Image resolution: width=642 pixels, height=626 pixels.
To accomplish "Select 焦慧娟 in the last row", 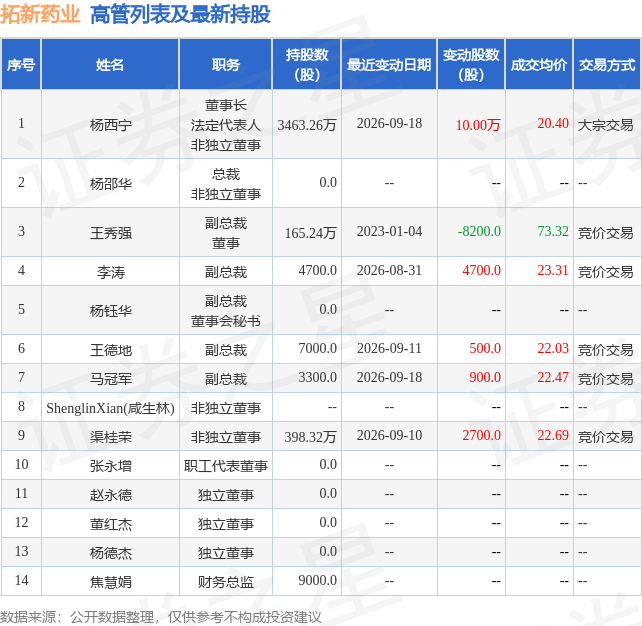I will point(111,582).
